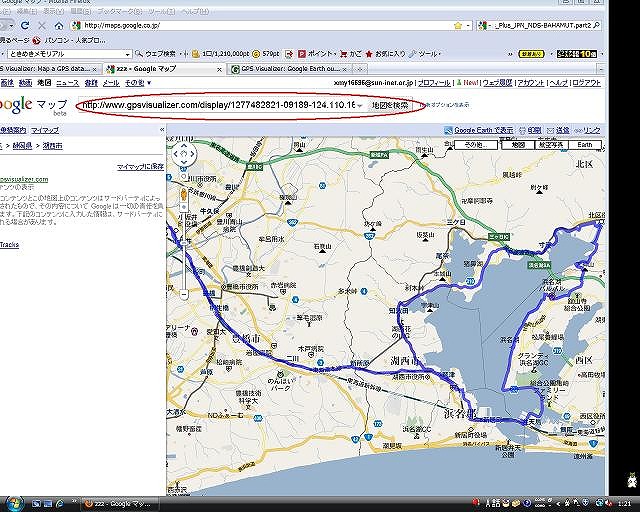
Task: Open the お気に入り red star toolbar item
Action: pos(386,54)
